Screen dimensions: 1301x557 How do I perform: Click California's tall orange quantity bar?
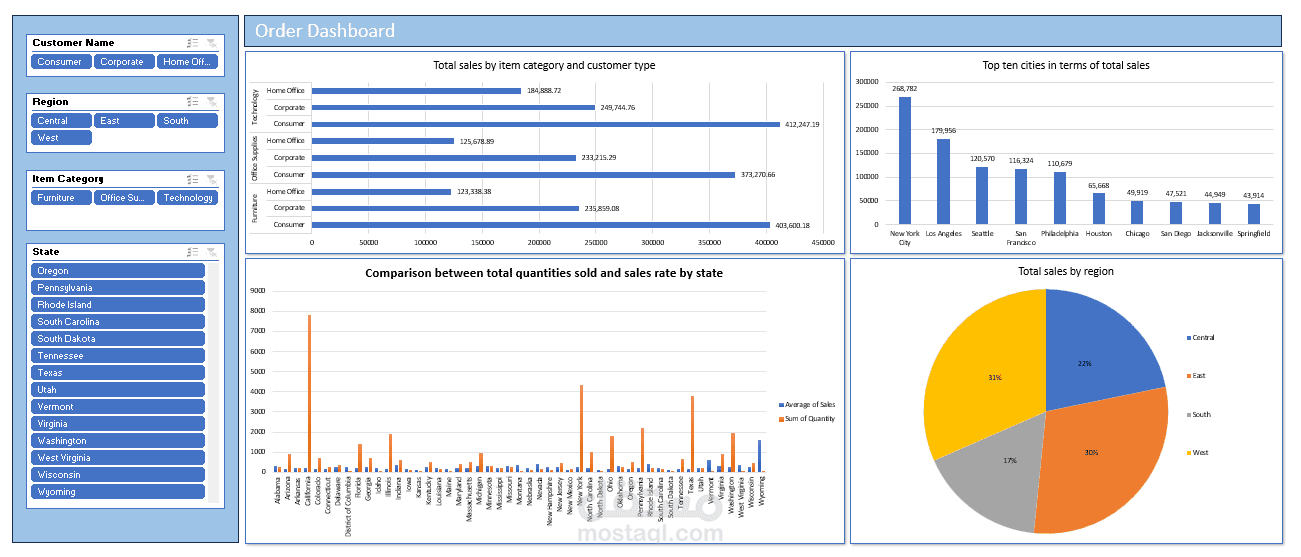tap(309, 393)
